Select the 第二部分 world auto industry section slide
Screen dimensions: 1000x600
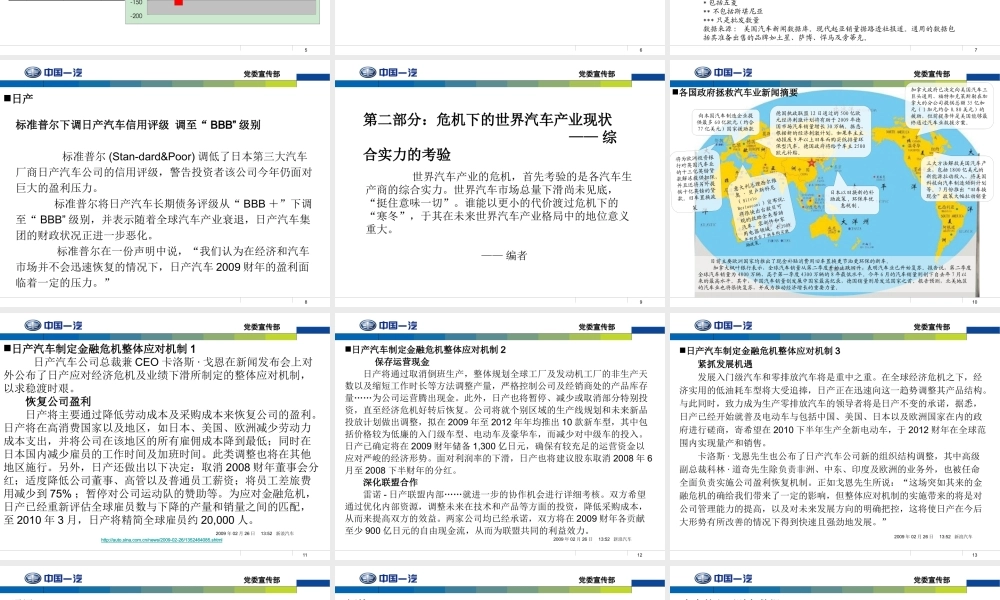(x=499, y=179)
